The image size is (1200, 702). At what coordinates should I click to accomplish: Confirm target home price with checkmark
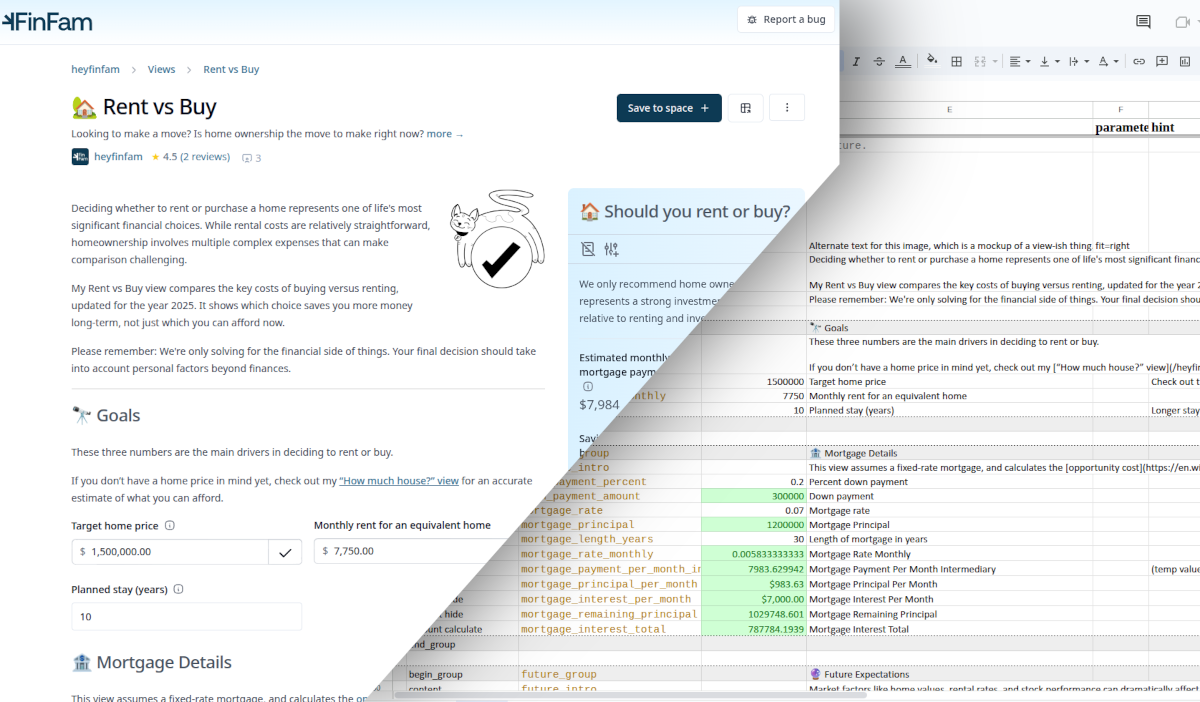pos(285,552)
